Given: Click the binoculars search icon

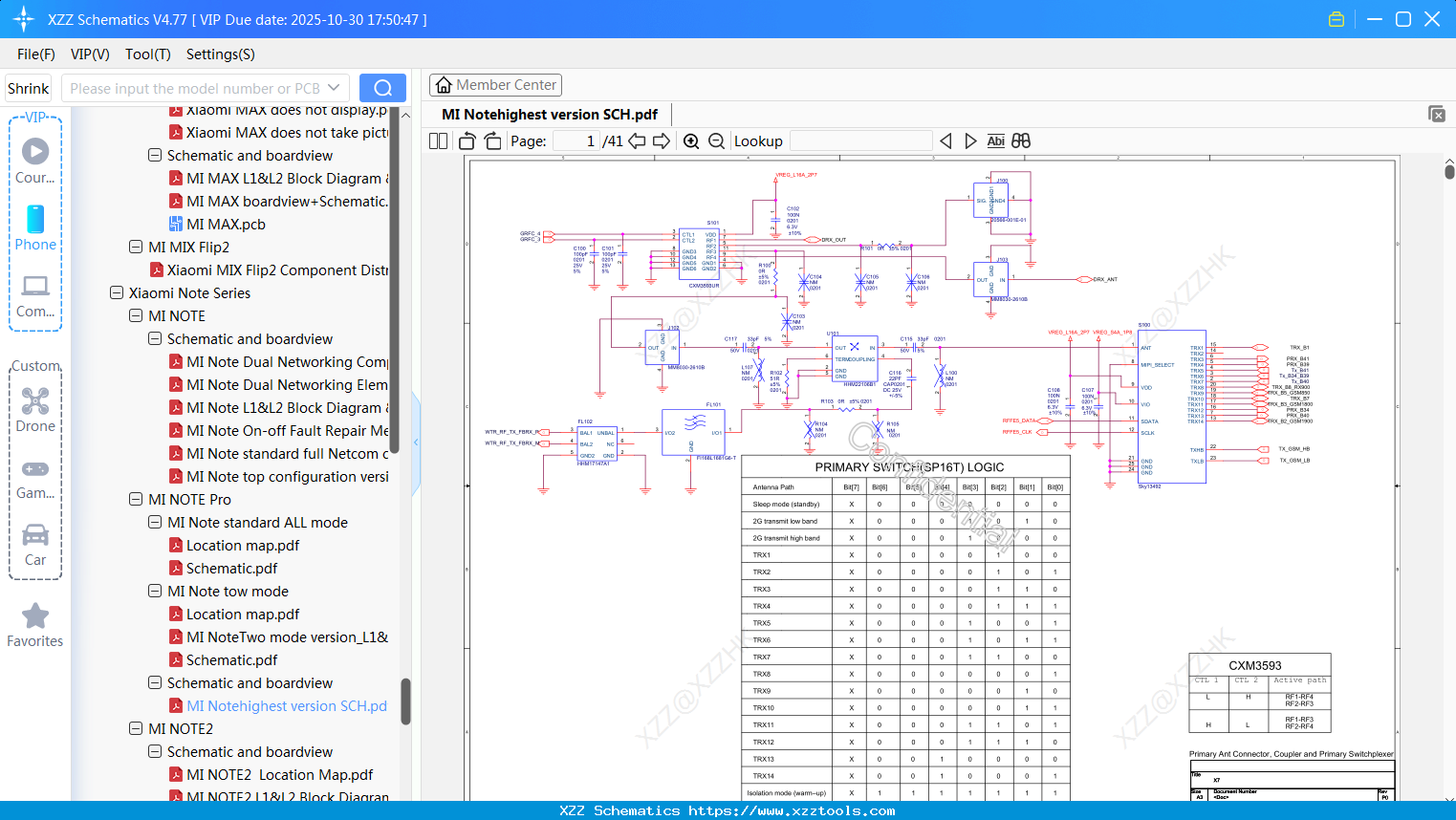Looking at the screenshot, I should click(x=1021, y=141).
